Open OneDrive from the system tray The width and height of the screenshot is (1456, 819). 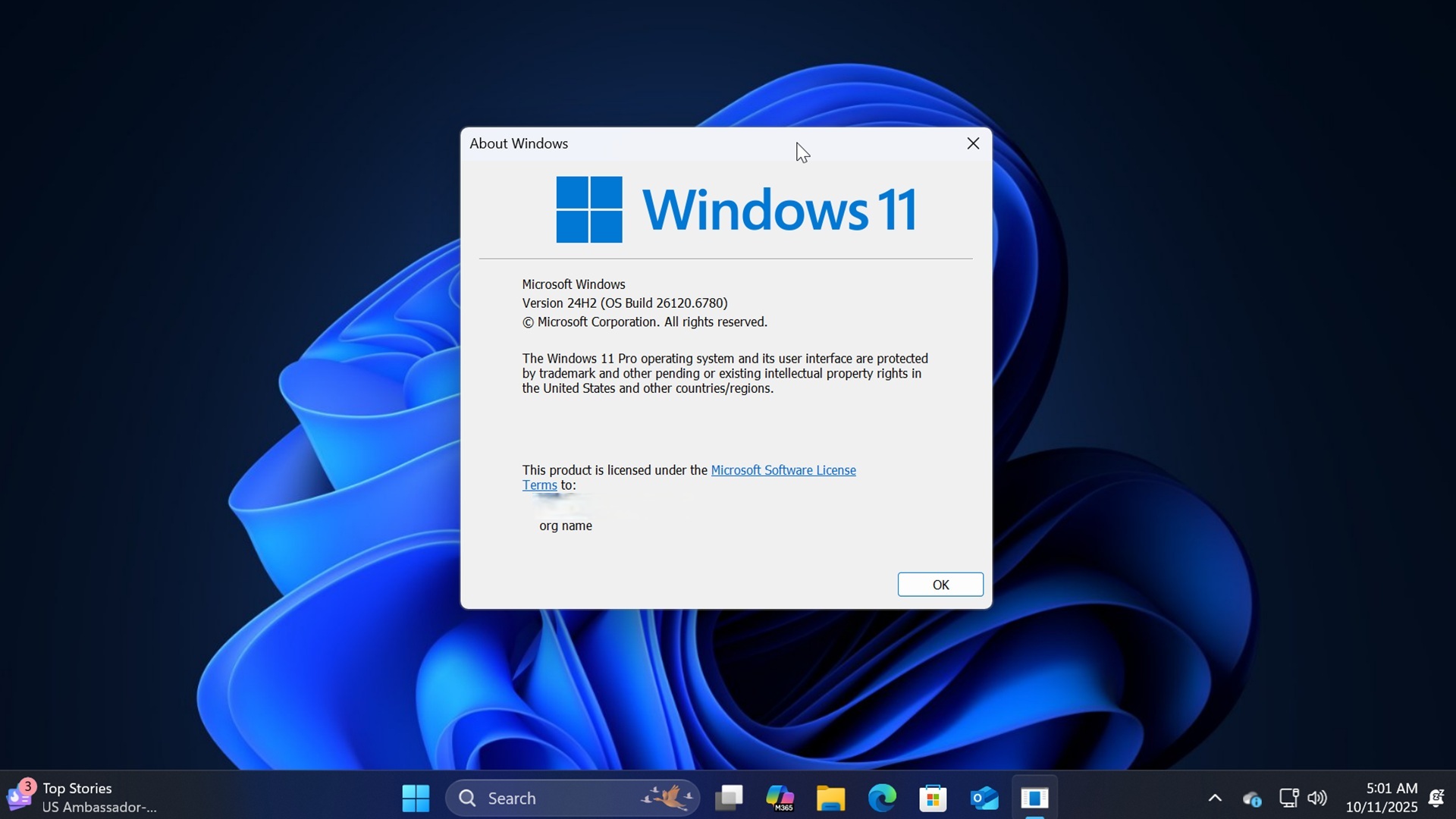(1252, 798)
